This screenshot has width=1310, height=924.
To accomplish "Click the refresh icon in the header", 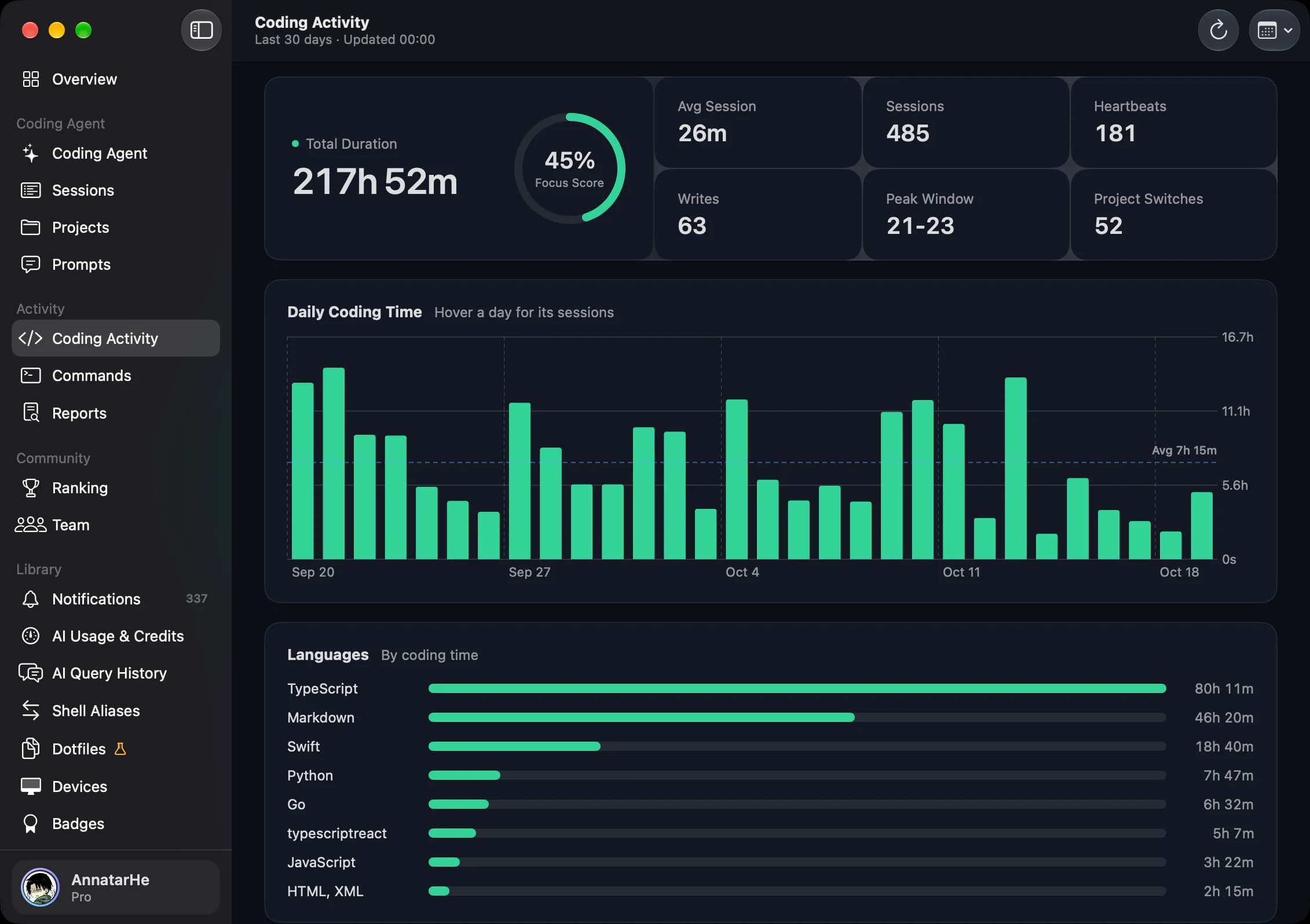I will click(x=1218, y=30).
